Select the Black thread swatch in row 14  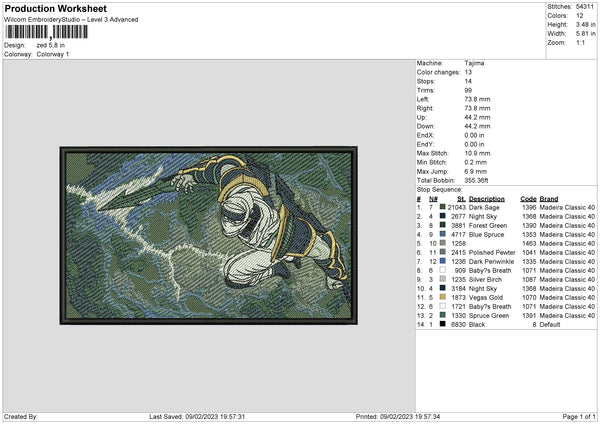tap(442, 324)
